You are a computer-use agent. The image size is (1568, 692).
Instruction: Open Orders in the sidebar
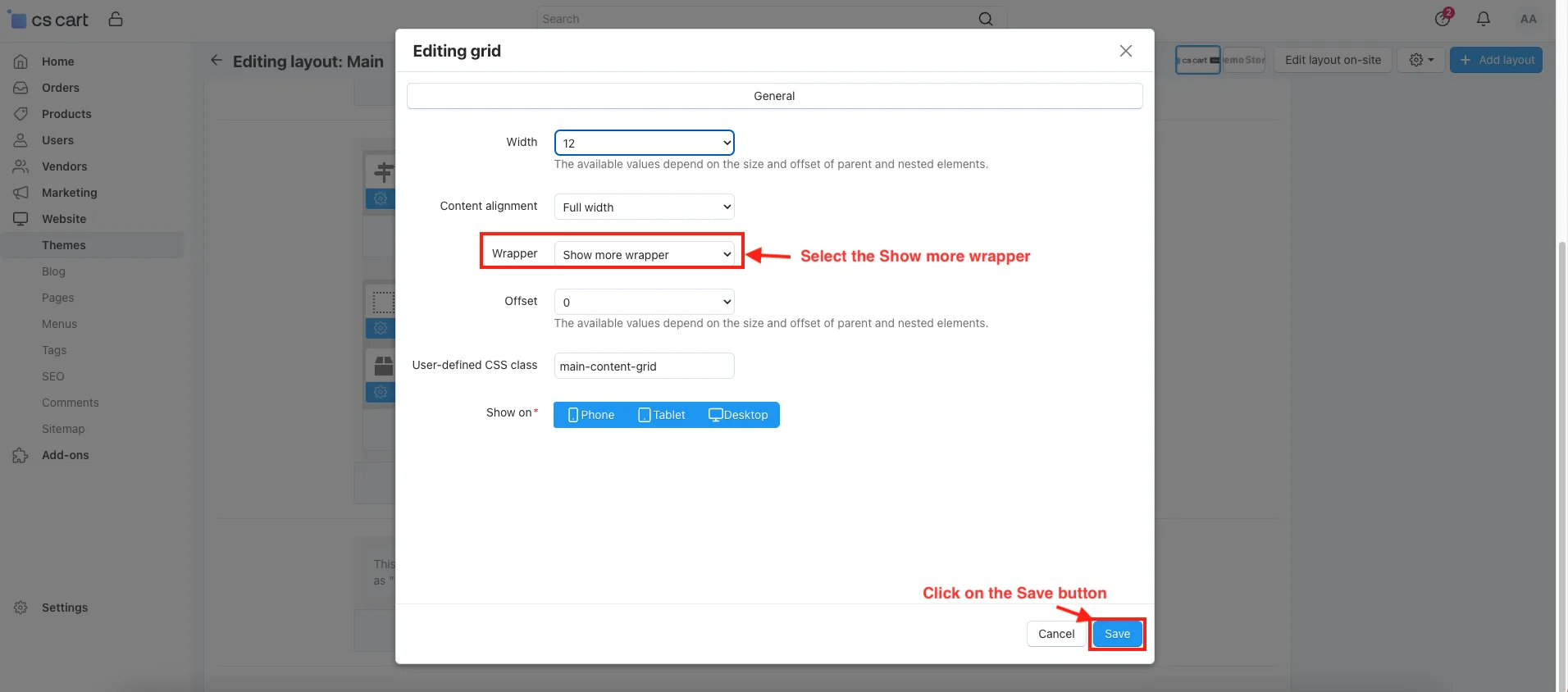60,88
